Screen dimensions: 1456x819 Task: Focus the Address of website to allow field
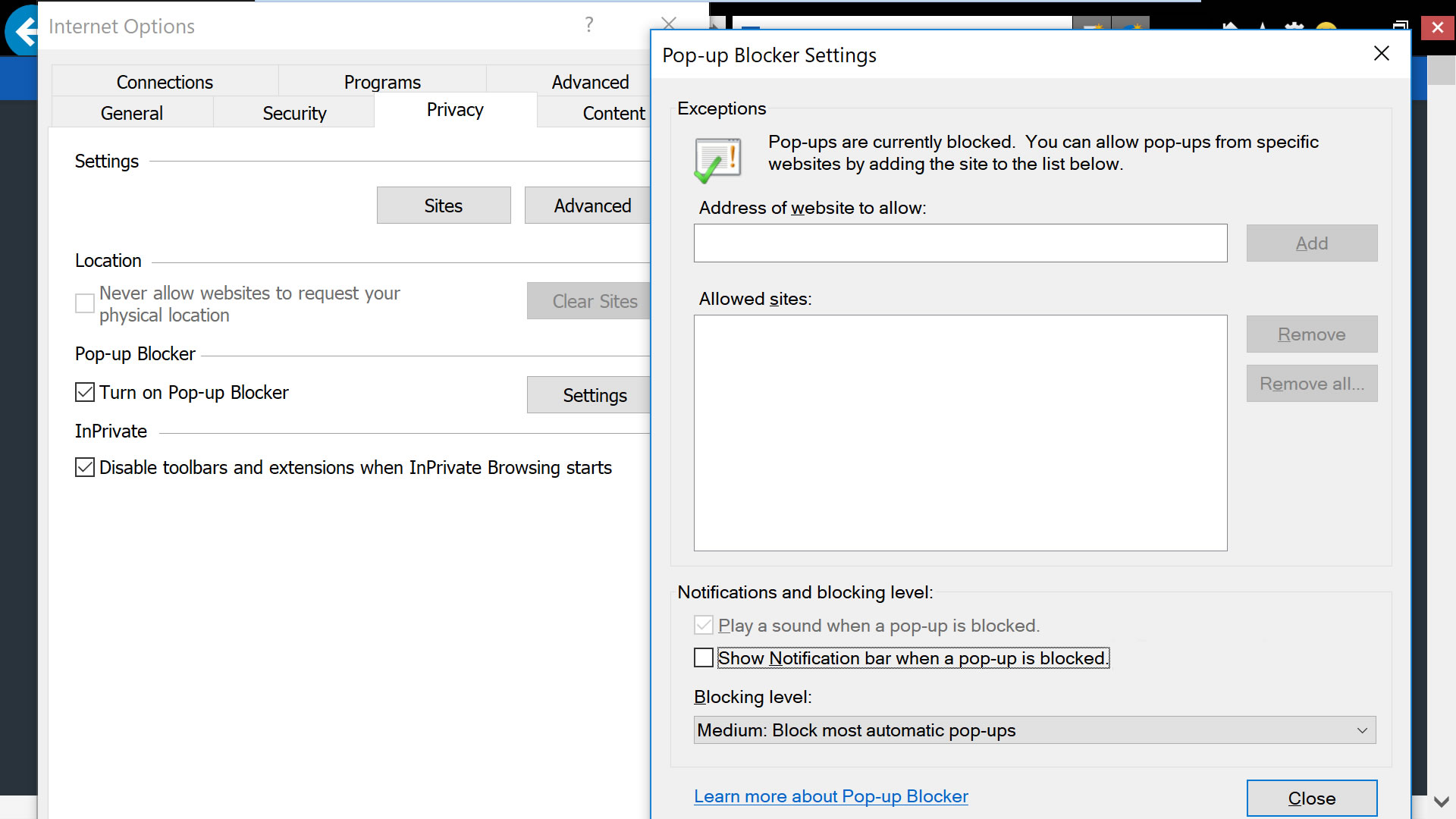click(x=960, y=243)
